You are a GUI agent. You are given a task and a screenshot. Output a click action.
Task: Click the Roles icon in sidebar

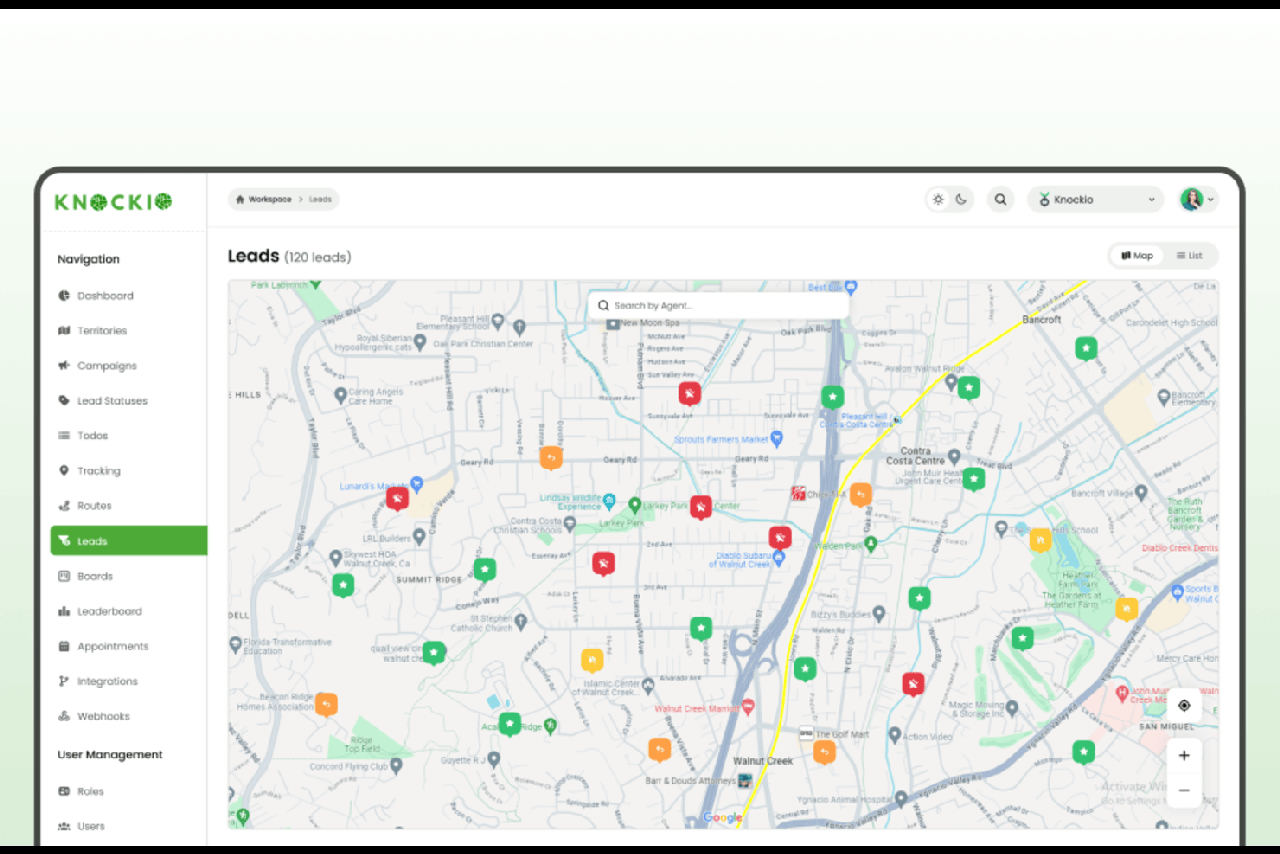(64, 791)
